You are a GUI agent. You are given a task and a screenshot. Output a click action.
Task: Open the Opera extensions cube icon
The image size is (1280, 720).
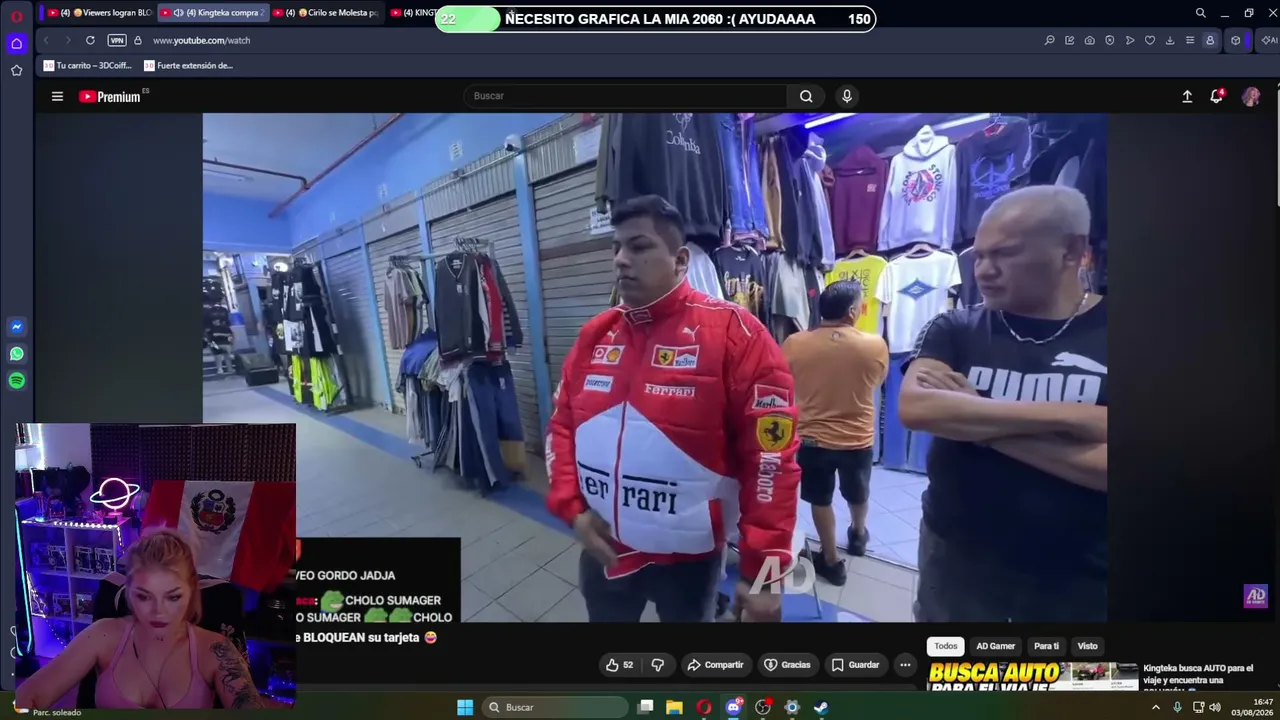coord(1236,40)
